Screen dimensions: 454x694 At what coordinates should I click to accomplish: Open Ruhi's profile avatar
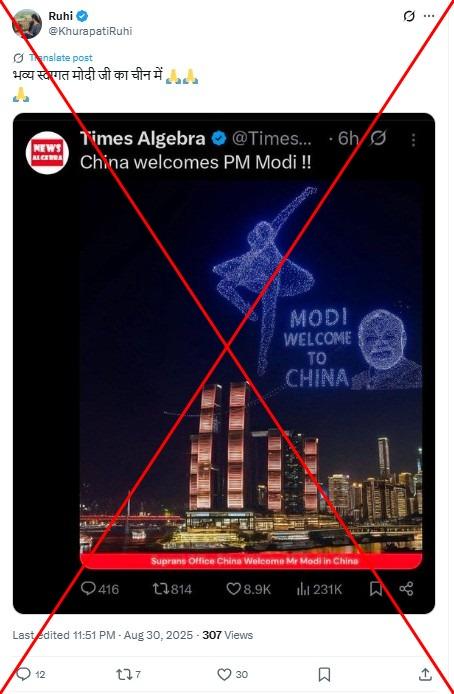click(x=27, y=24)
